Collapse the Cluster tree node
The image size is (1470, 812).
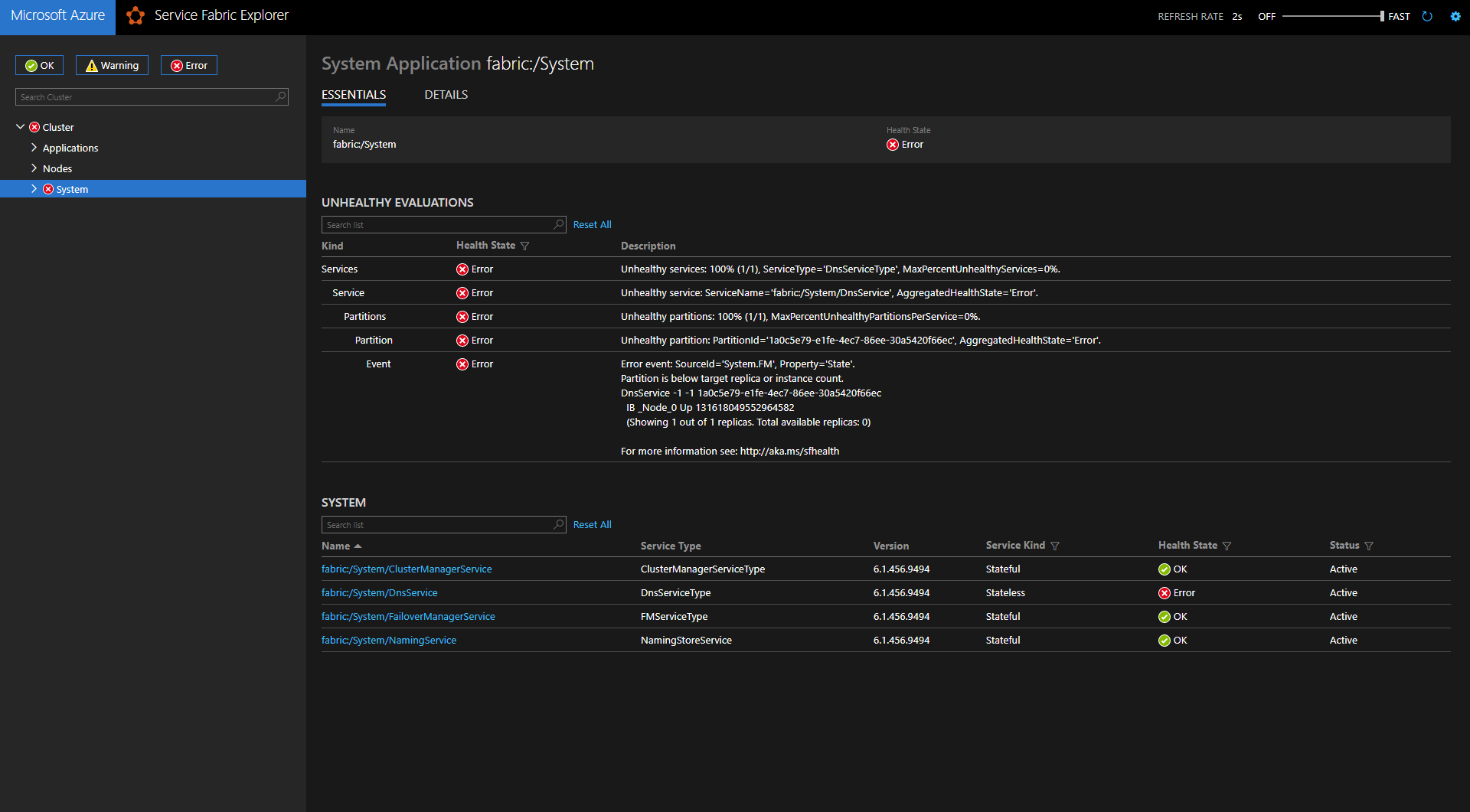20,127
